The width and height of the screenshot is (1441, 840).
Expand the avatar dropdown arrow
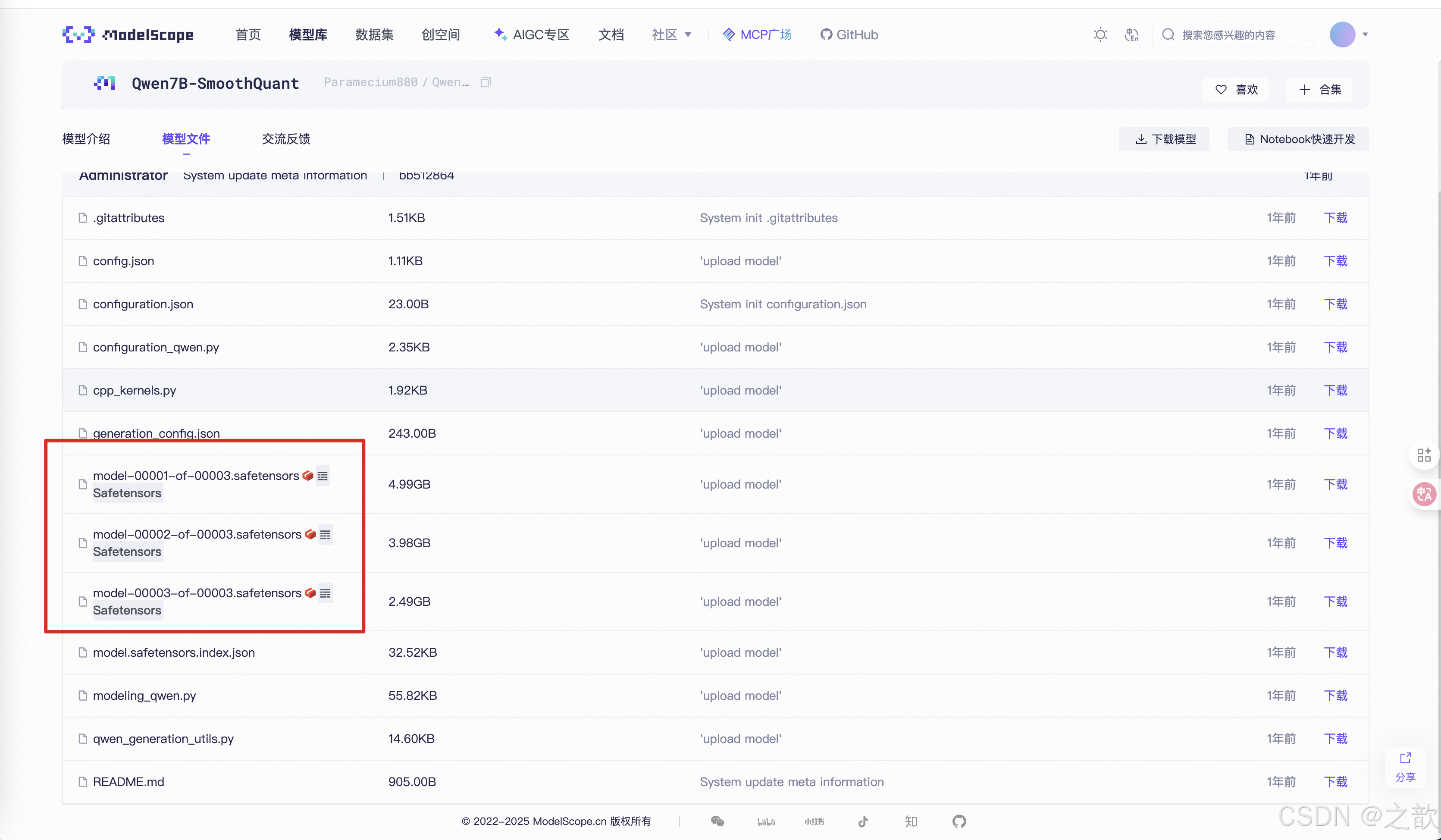click(x=1365, y=34)
